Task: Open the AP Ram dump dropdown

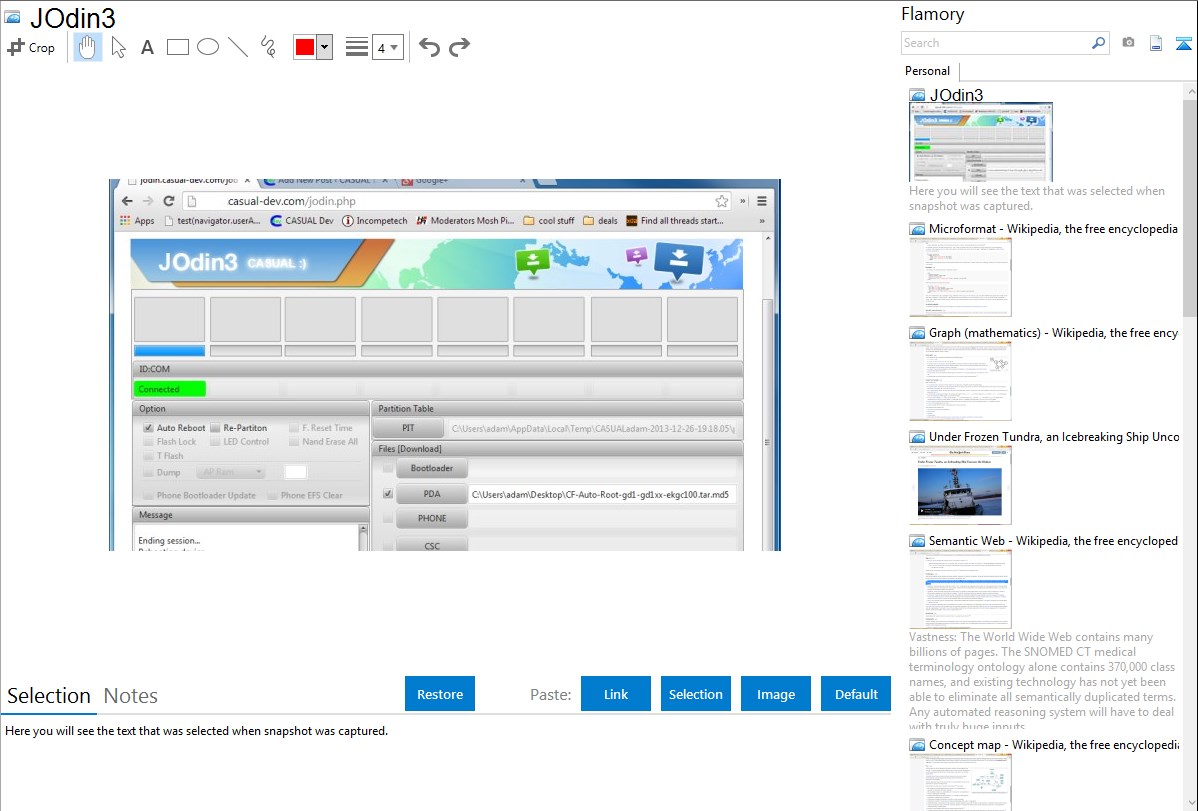Action: pyautogui.click(x=231, y=472)
